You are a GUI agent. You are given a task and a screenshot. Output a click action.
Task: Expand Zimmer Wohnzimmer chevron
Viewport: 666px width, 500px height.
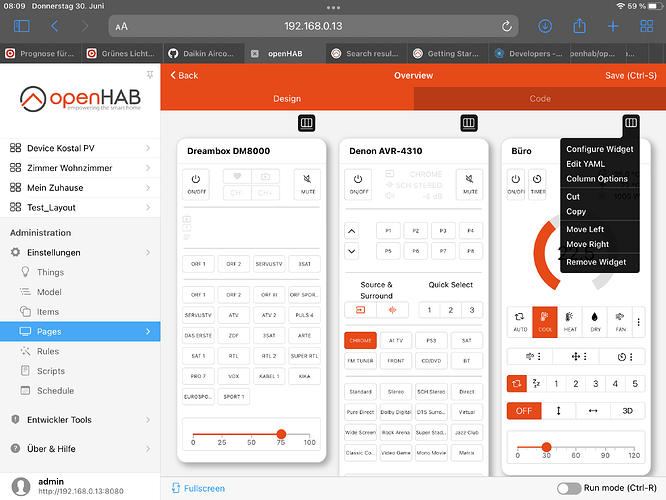pos(148,168)
